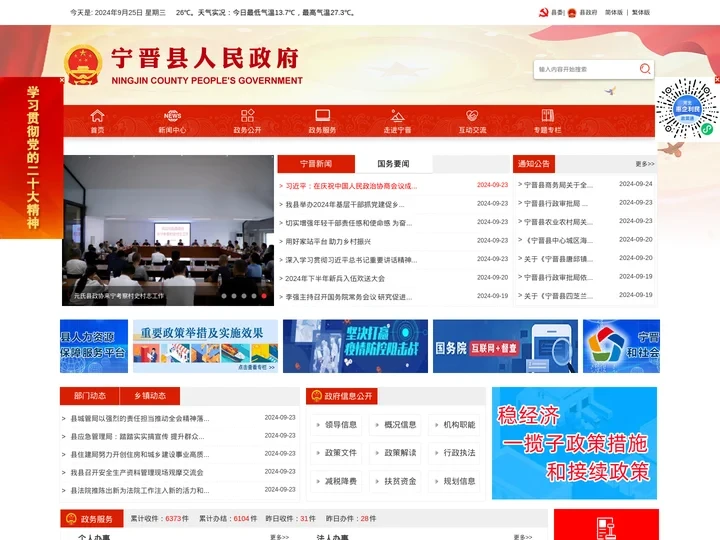Open the 习近平 政协 headline news
The image size is (720, 540).
[351, 186]
